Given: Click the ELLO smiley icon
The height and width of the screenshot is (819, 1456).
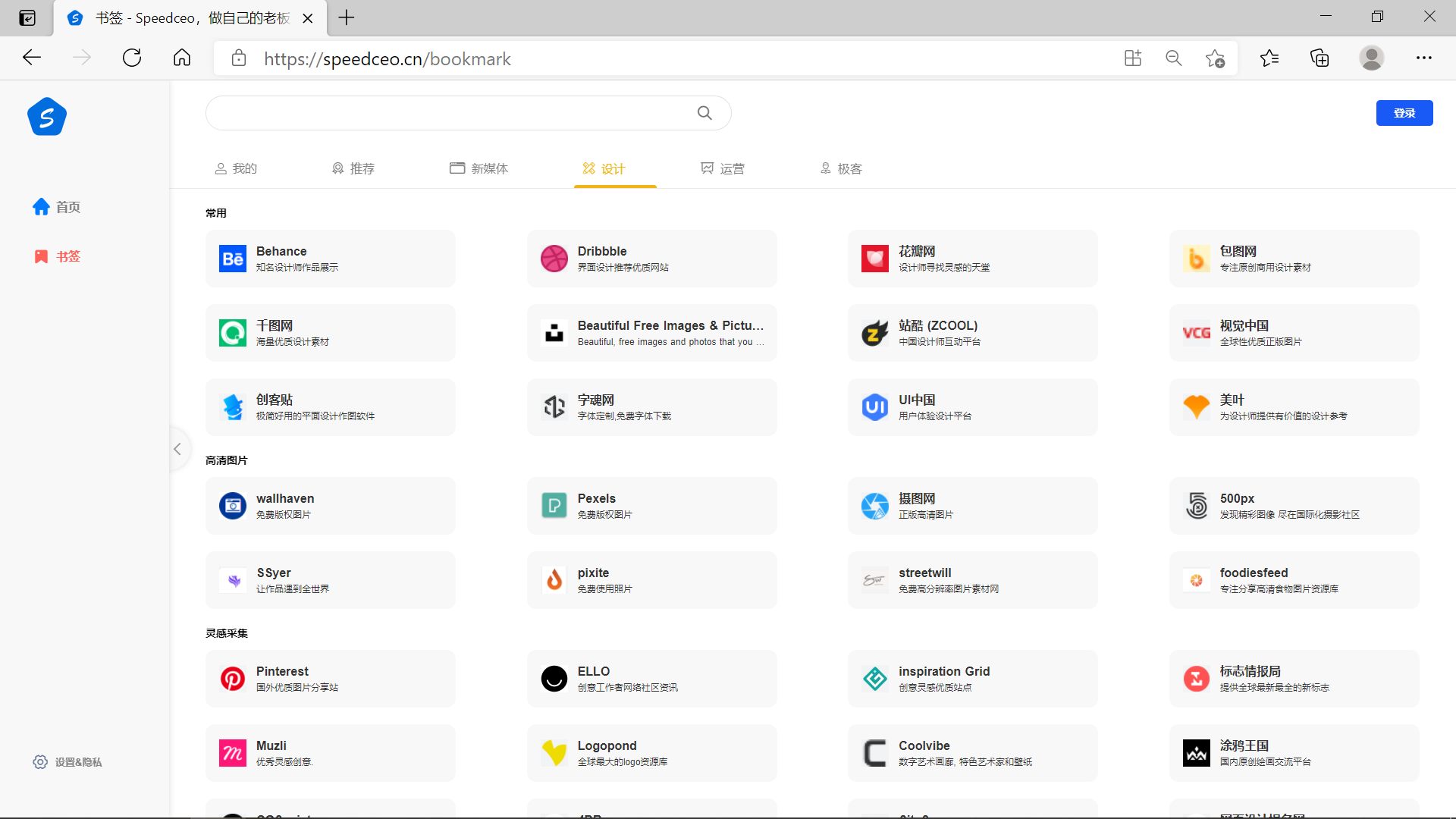Looking at the screenshot, I should (x=554, y=679).
